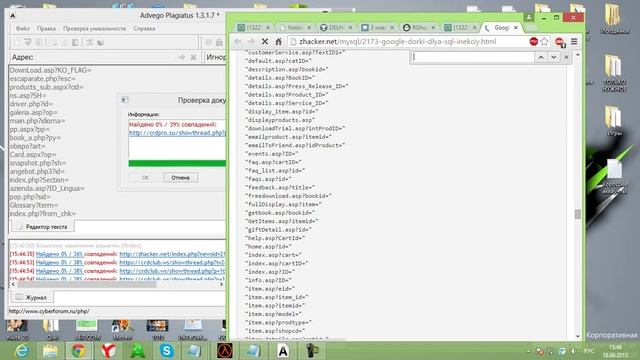Open File Explorer from taskbar
Image resolution: width=640 pixels, height=360 pixels.
pos(50,351)
